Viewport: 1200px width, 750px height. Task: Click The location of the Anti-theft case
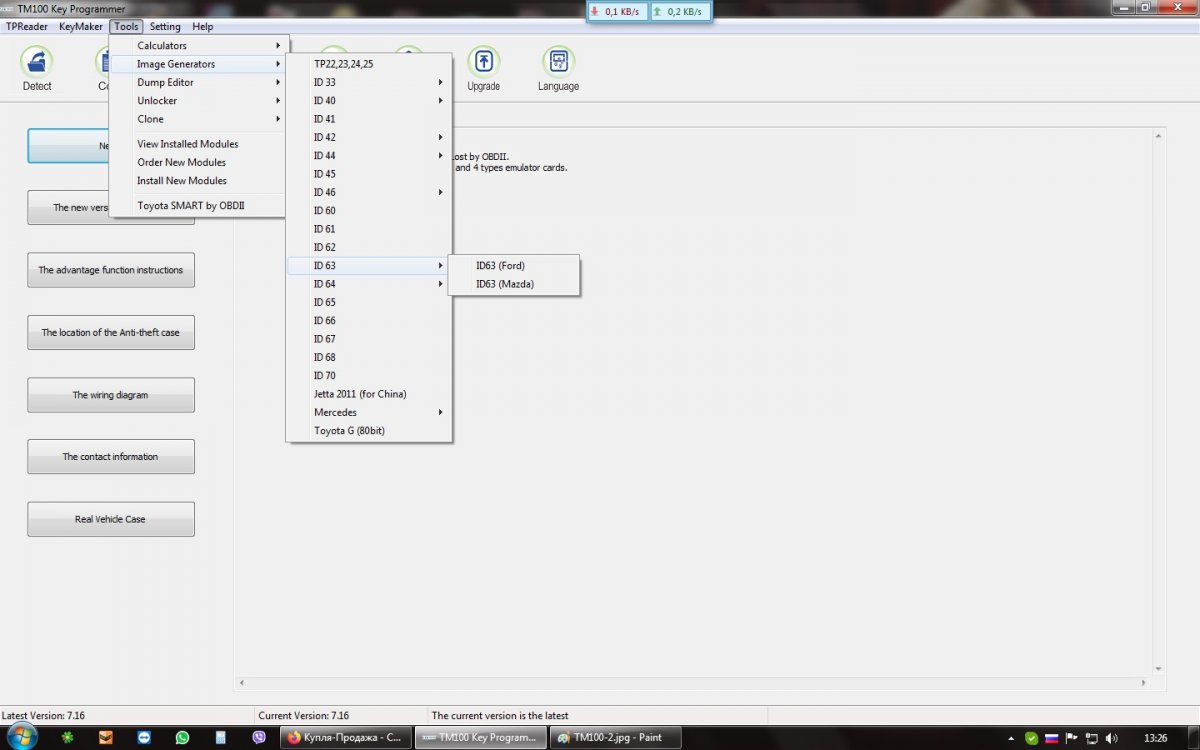pos(111,332)
